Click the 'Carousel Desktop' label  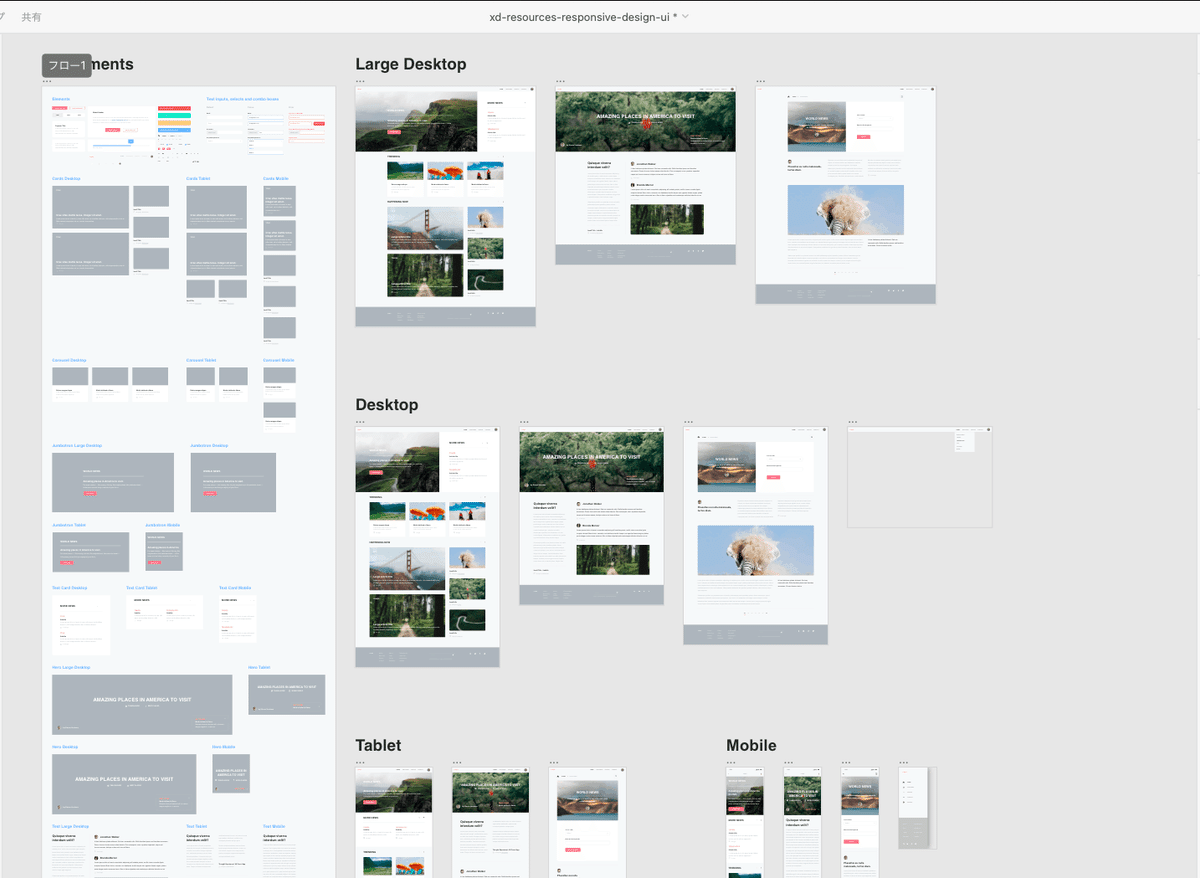(69, 360)
